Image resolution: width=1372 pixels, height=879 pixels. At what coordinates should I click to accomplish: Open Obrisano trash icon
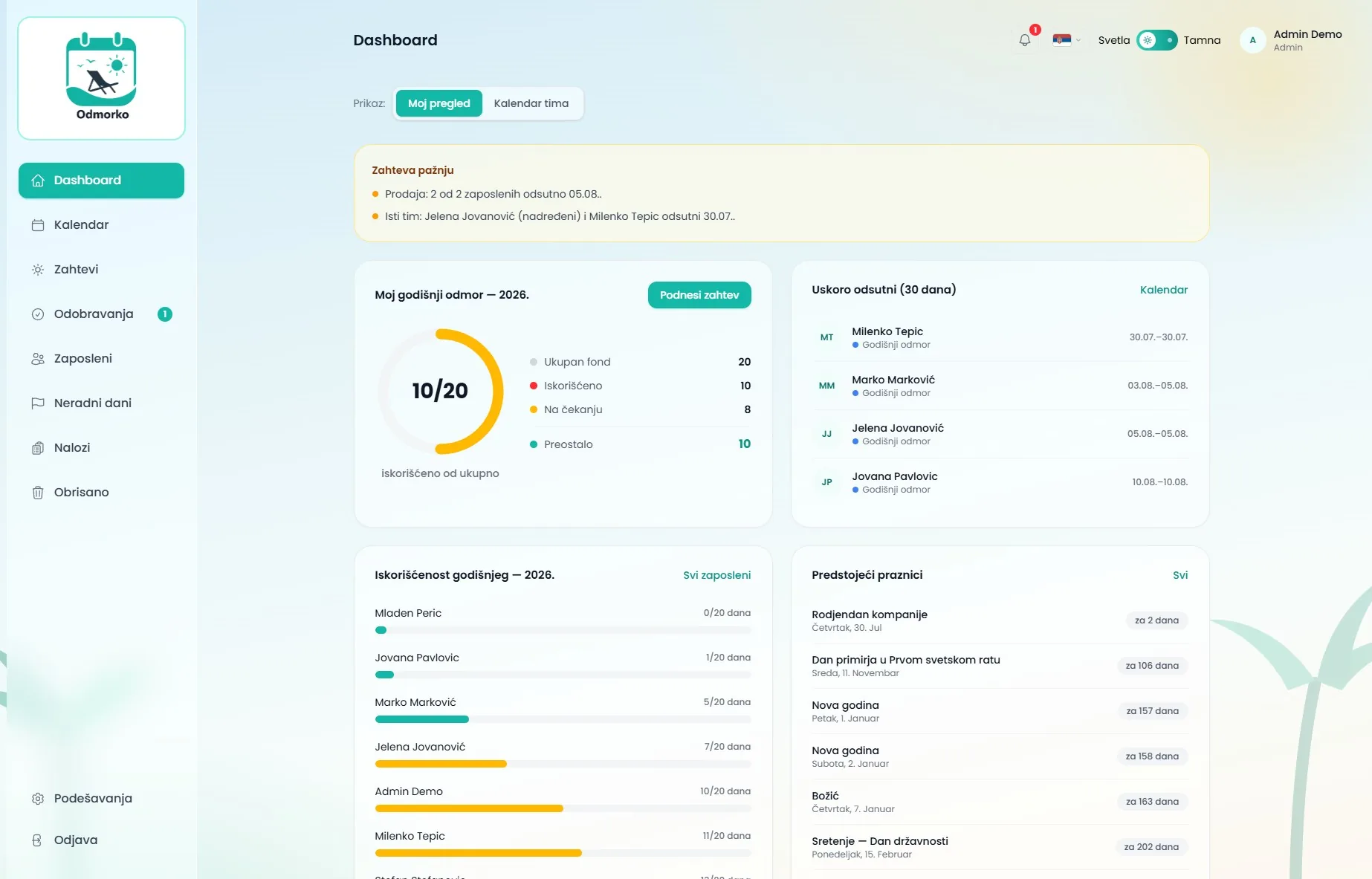pyautogui.click(x=38, y=493)
